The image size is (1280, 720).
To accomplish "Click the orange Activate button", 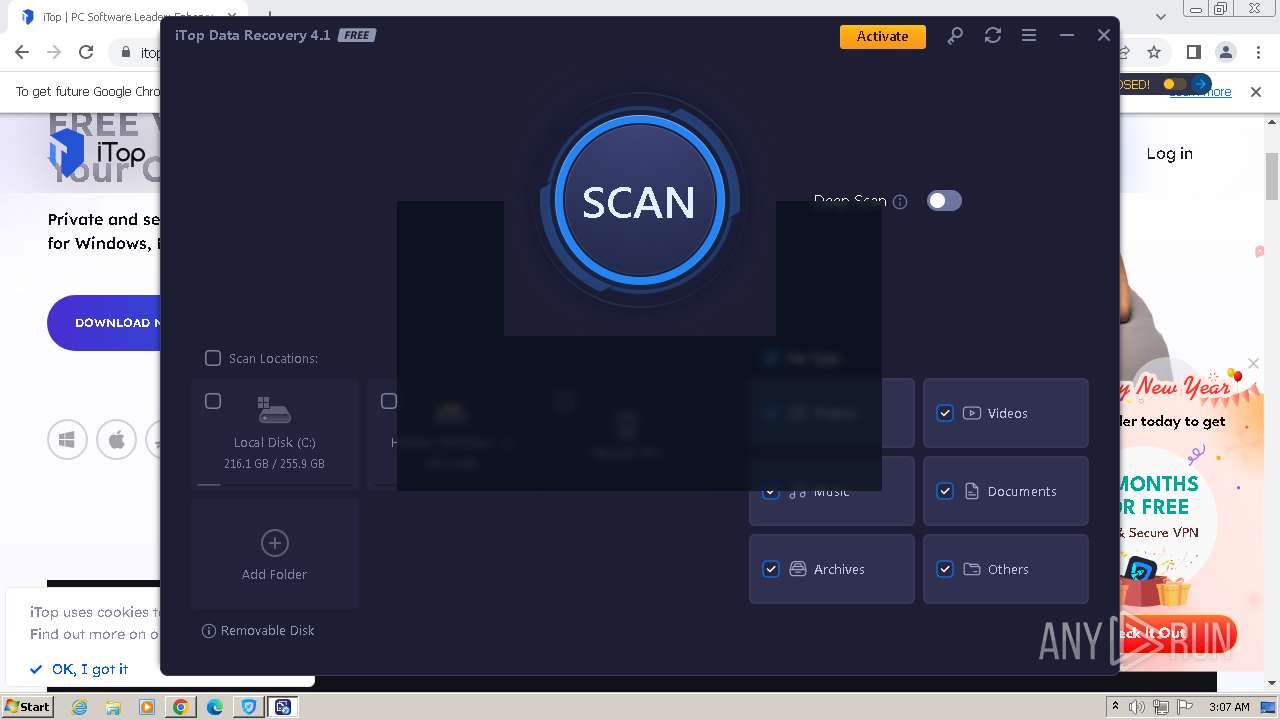I will [882, 36].
